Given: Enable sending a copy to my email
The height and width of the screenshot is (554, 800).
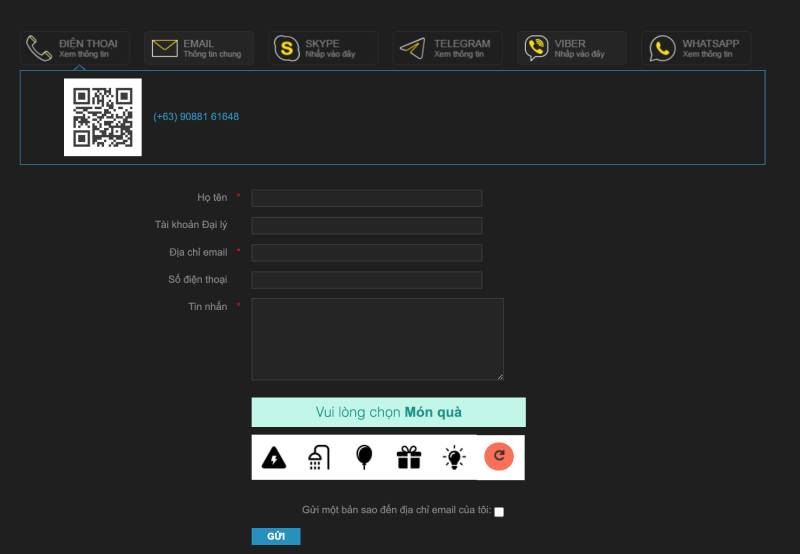Looking at the screenshot, I should click(499, 512).
